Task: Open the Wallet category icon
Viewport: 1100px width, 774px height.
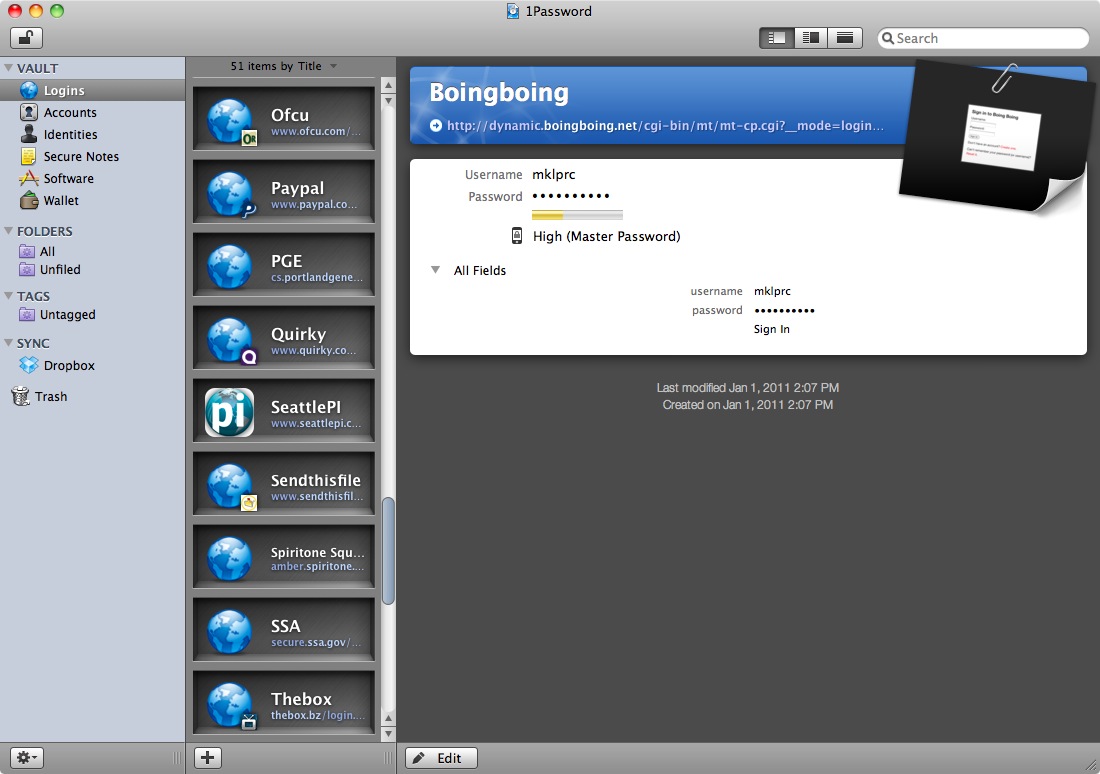Action: tap(29, 200)
